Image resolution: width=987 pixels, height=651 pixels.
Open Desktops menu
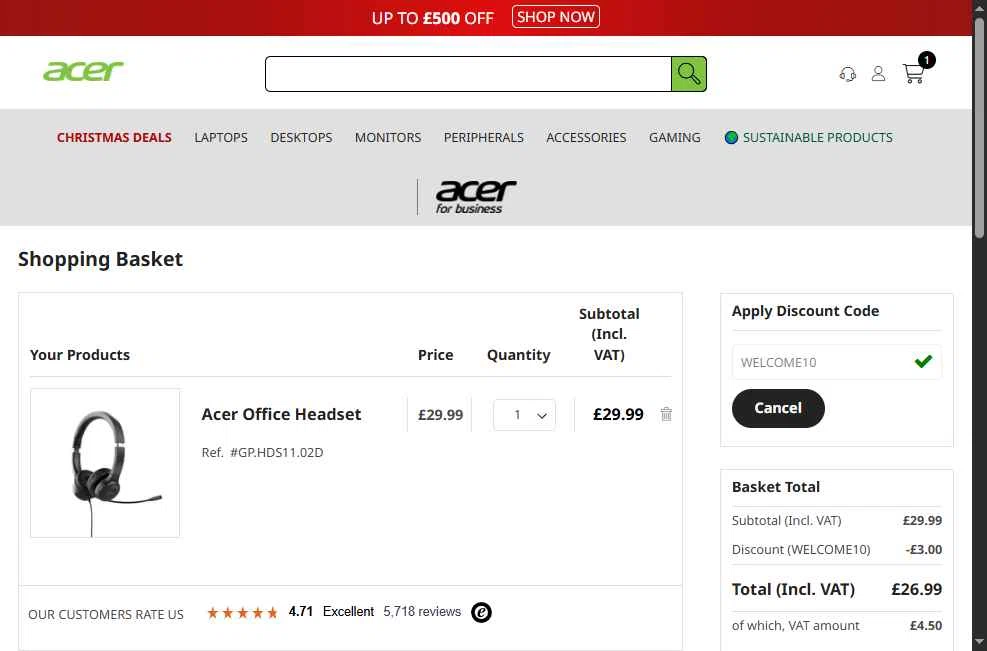301,137
